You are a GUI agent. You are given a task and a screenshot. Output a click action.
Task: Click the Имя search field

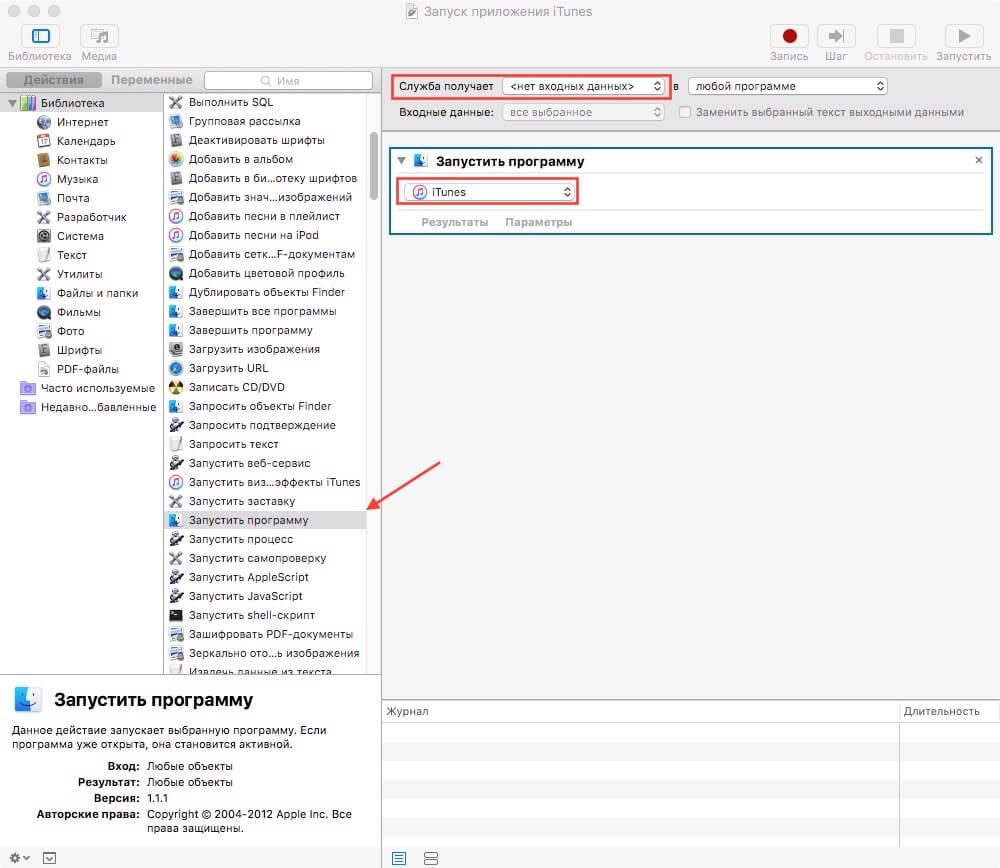288,80
